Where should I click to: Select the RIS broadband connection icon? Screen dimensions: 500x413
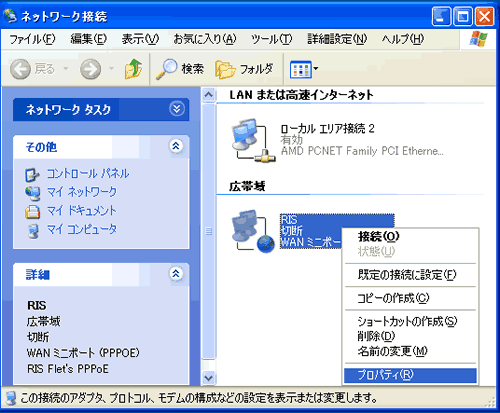tap(253, 231)
